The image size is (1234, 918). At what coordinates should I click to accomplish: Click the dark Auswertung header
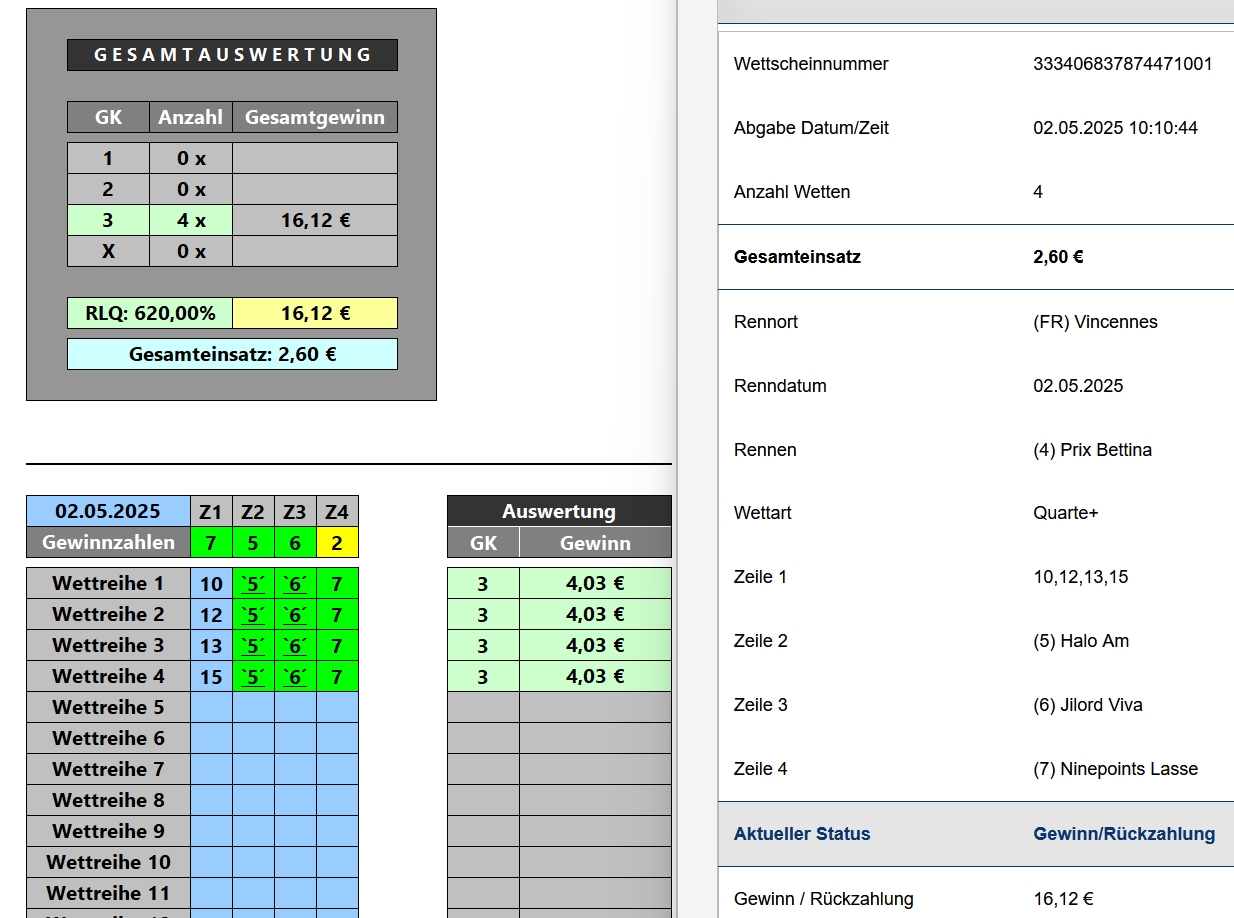559,511
